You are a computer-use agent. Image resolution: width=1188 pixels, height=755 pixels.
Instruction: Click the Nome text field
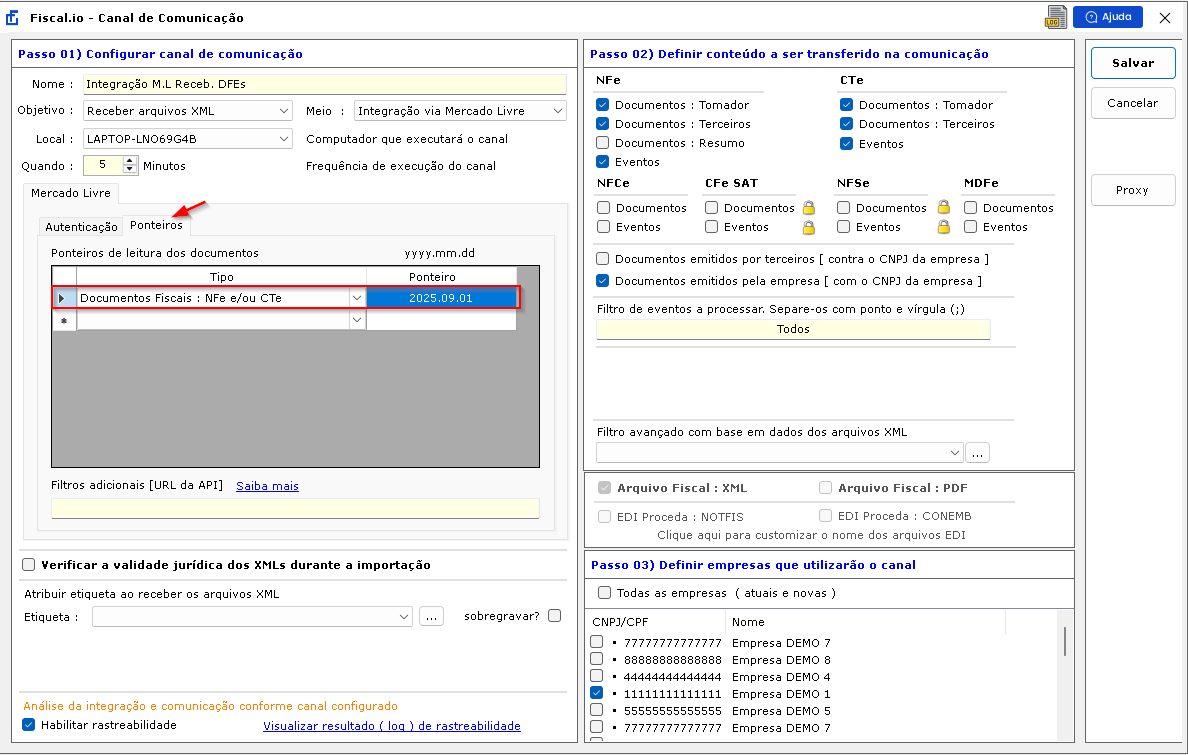[x=324, y=84]
